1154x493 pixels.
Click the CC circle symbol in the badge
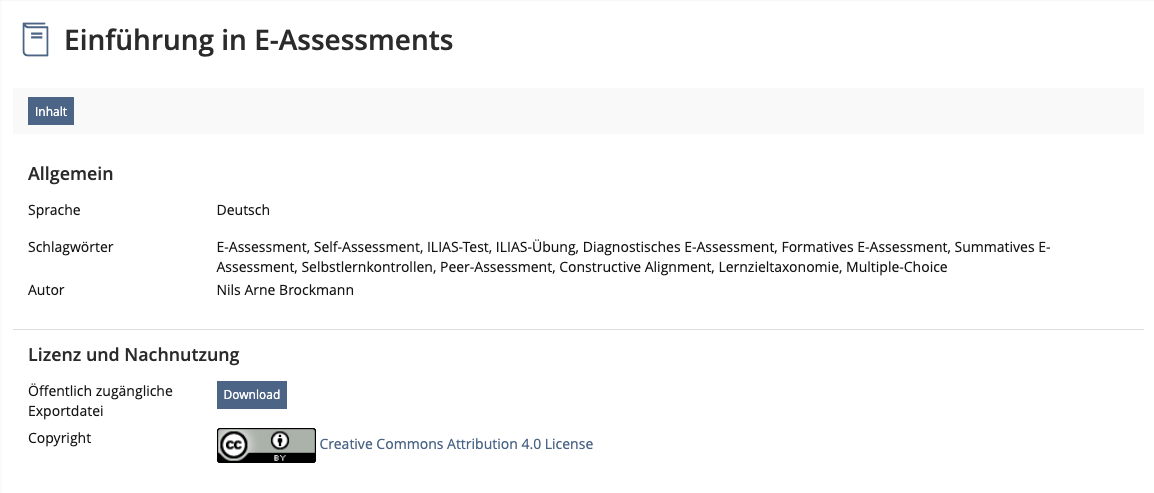234,444
